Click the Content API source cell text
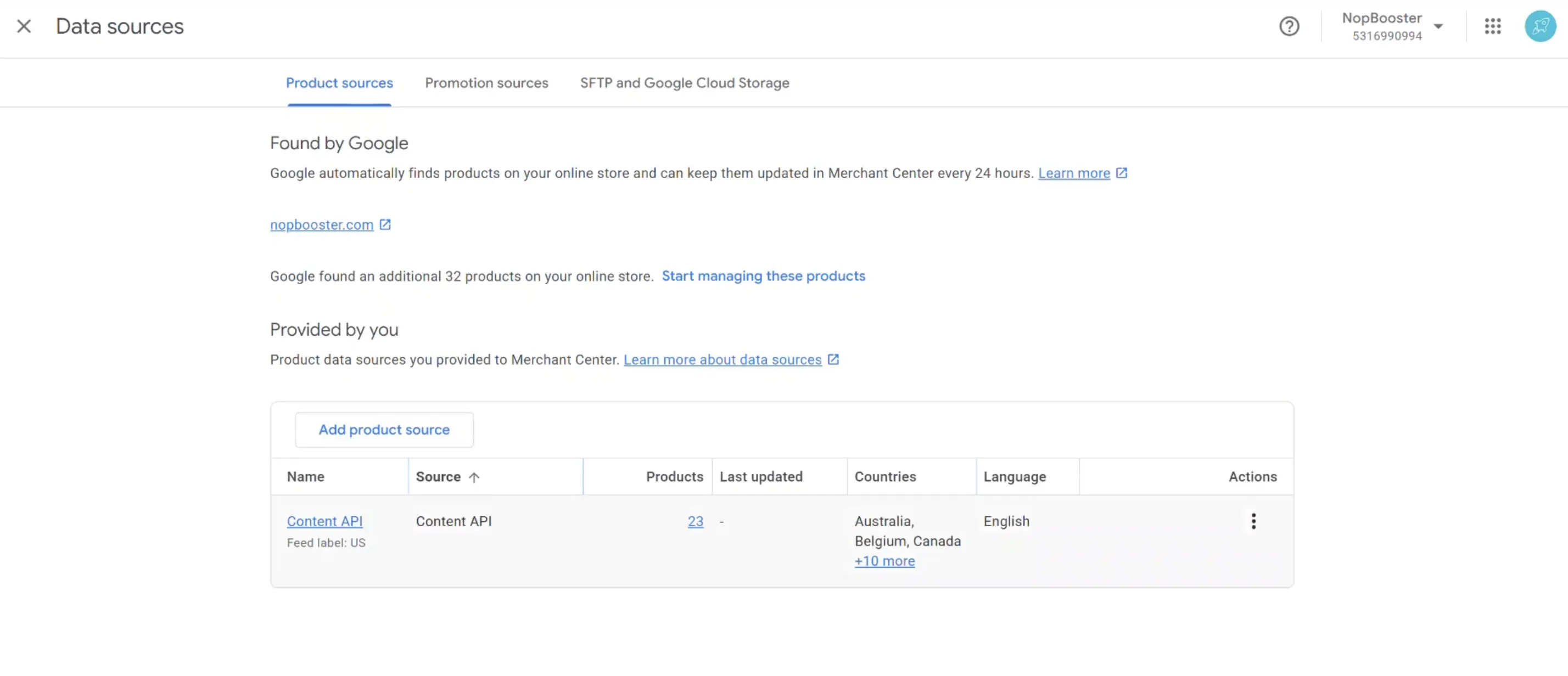The width and height of the screenshot is (1568, 676). coord(453,521)
